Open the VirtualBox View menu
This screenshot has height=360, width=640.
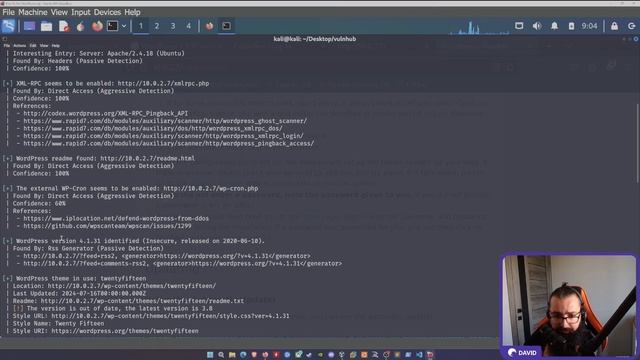tap(59, 12)
